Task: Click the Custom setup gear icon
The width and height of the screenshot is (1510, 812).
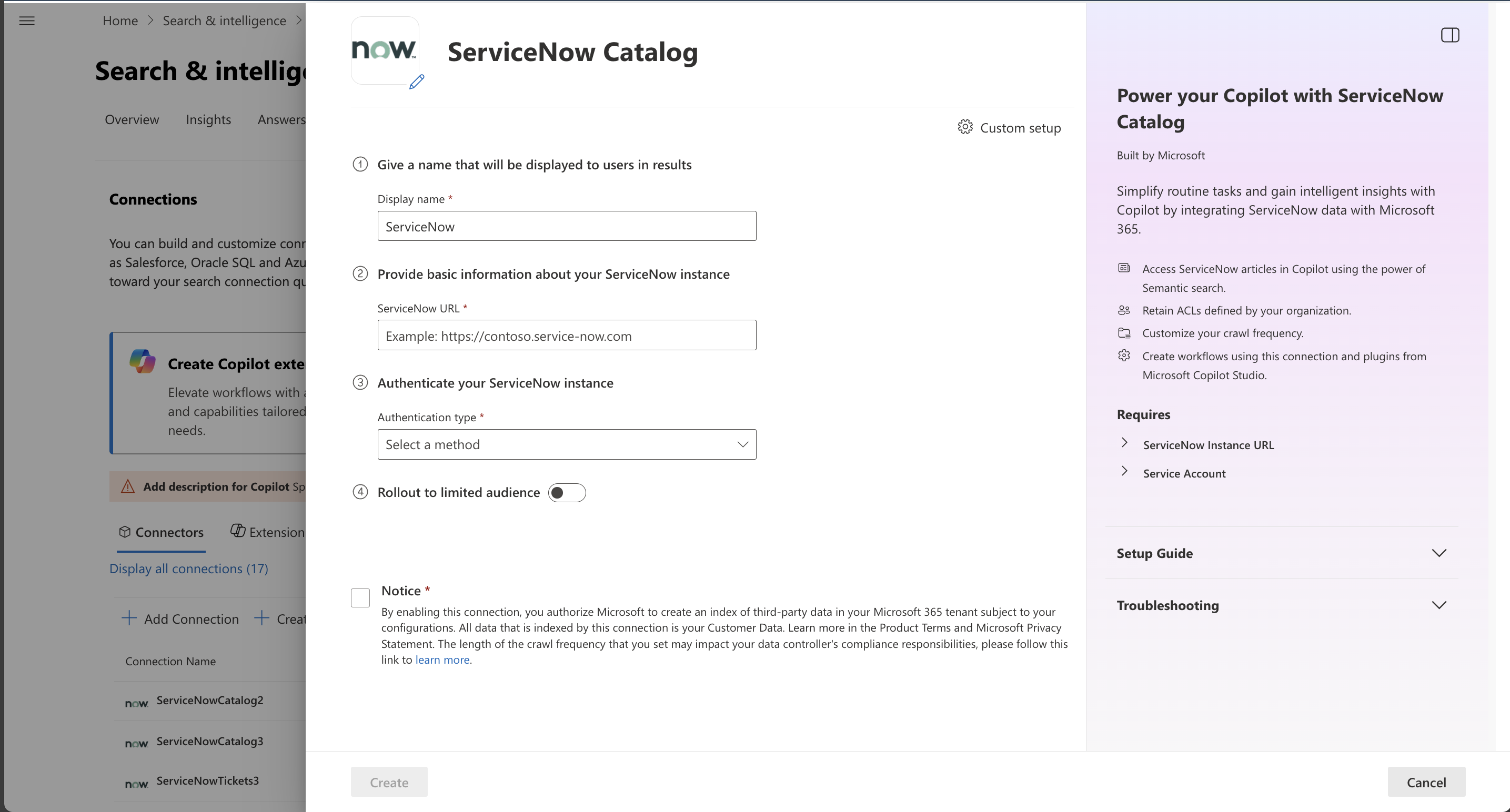Action: 965,127
